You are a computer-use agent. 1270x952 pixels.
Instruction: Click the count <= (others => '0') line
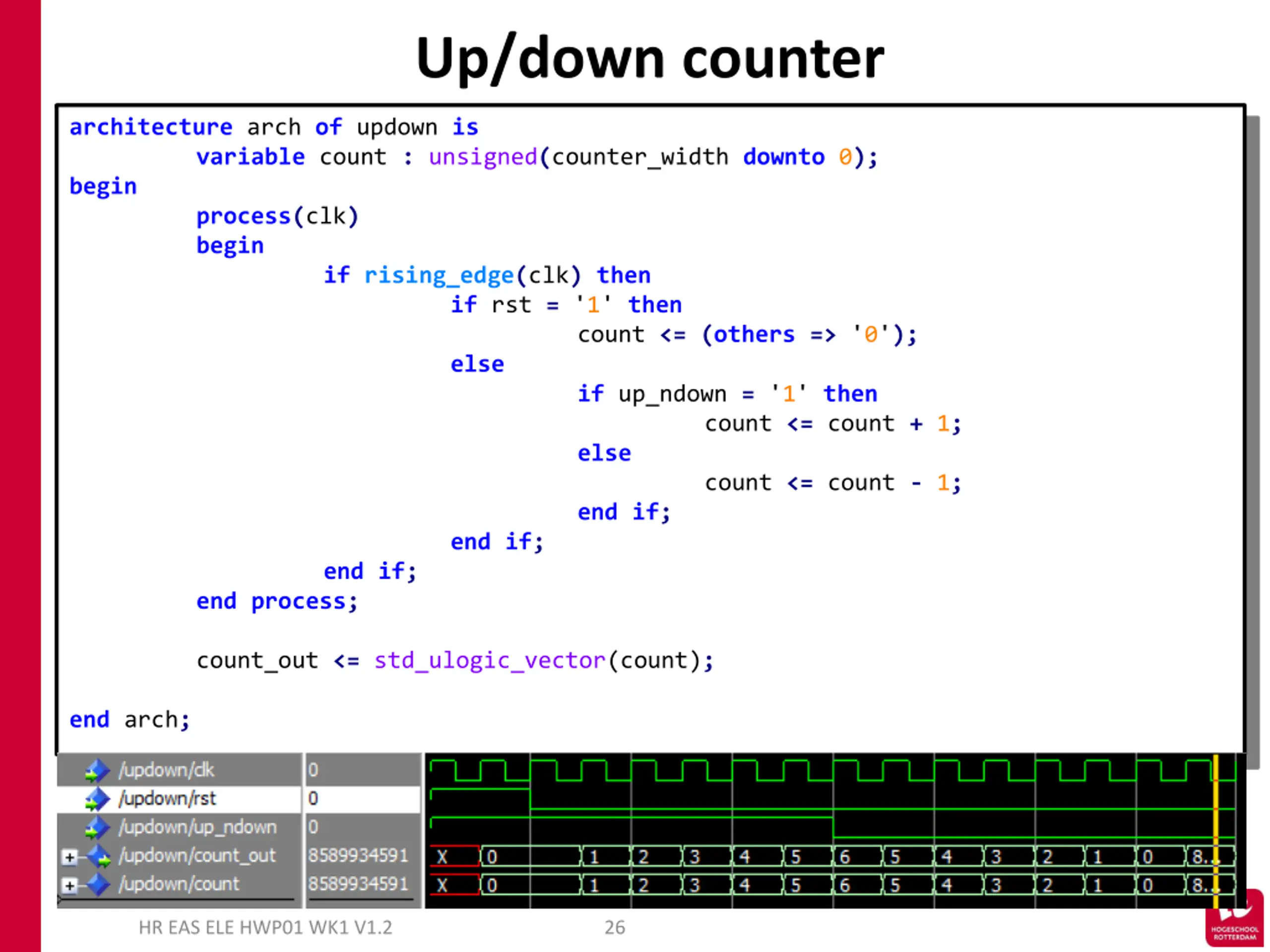pyautogui.click(x=747, y=335)
